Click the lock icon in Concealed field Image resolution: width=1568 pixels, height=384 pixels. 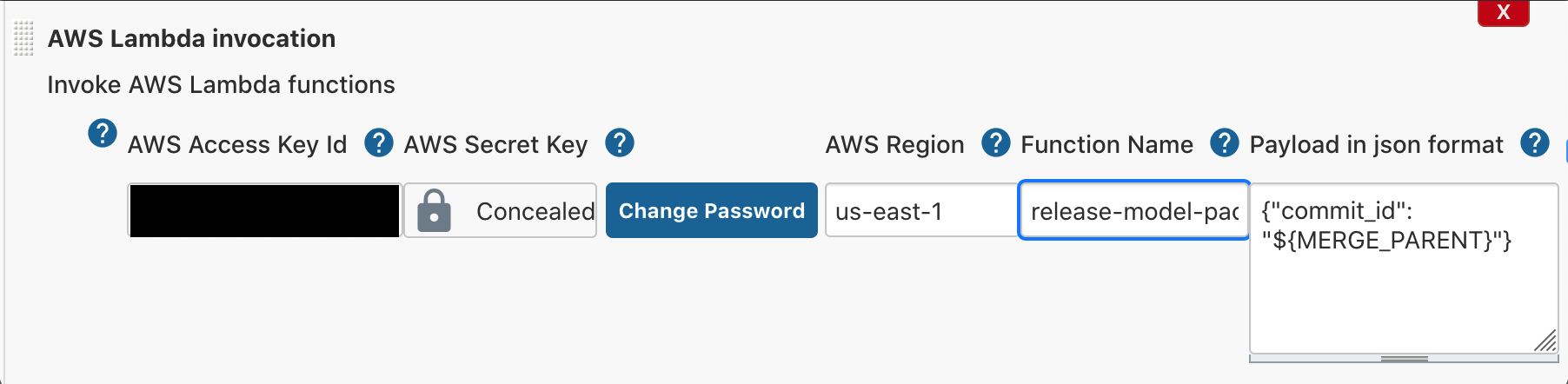434,211
